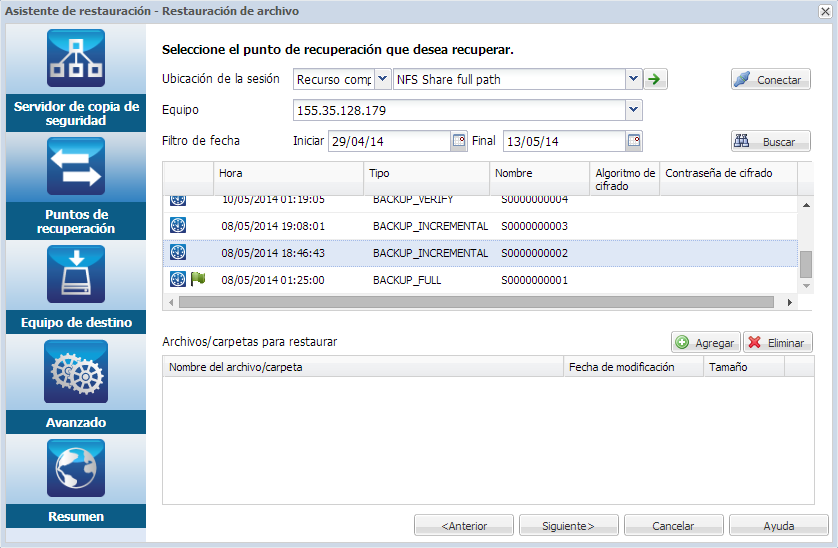
Task: Click the Siguiente> button
Action: pyautogui.click(x=567, y=525)
